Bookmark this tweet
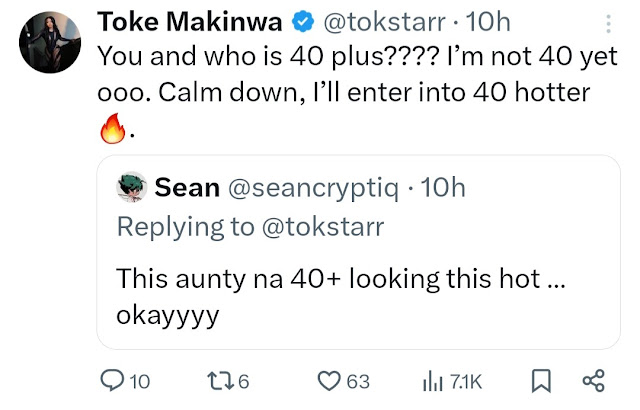 click(541, 381)
